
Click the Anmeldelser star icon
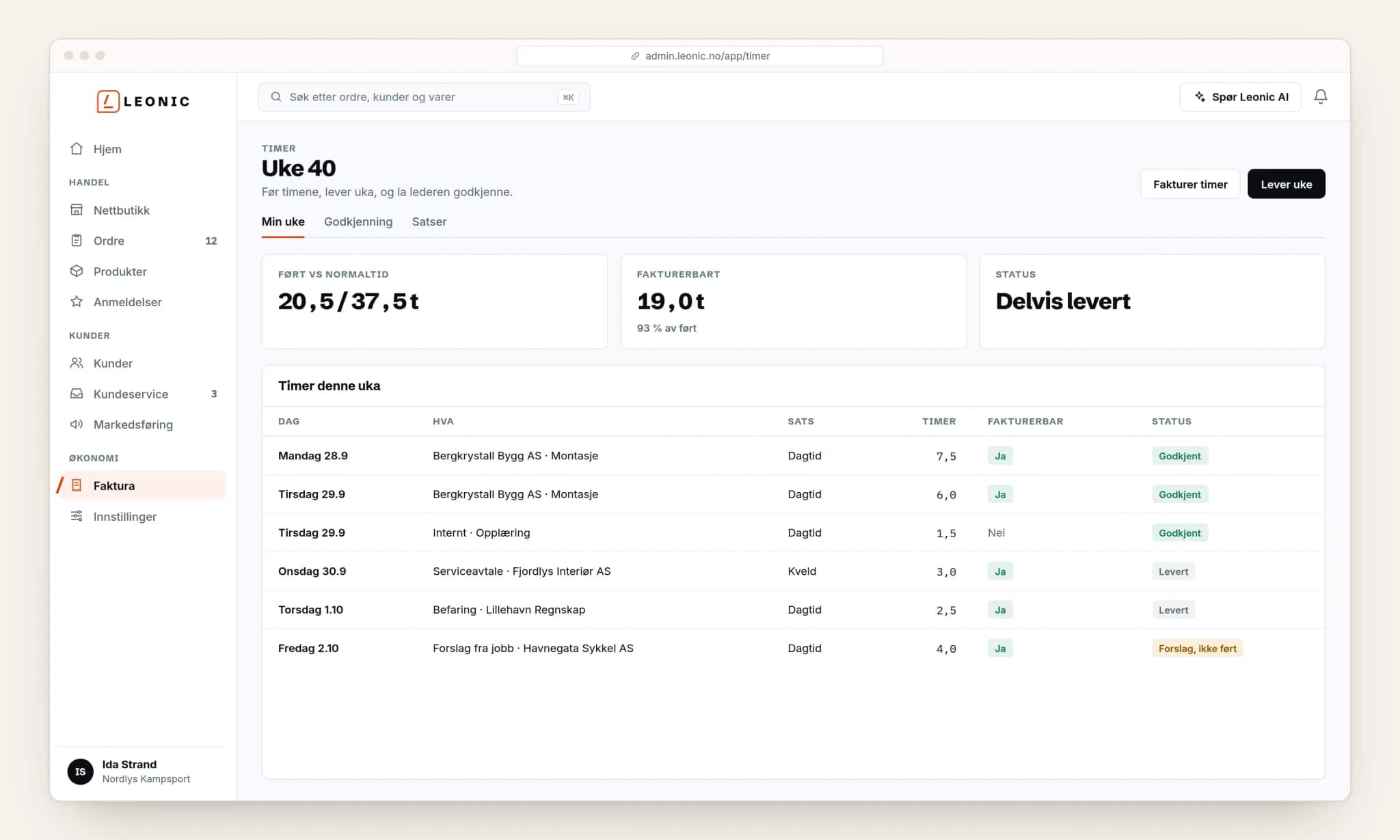77,301
